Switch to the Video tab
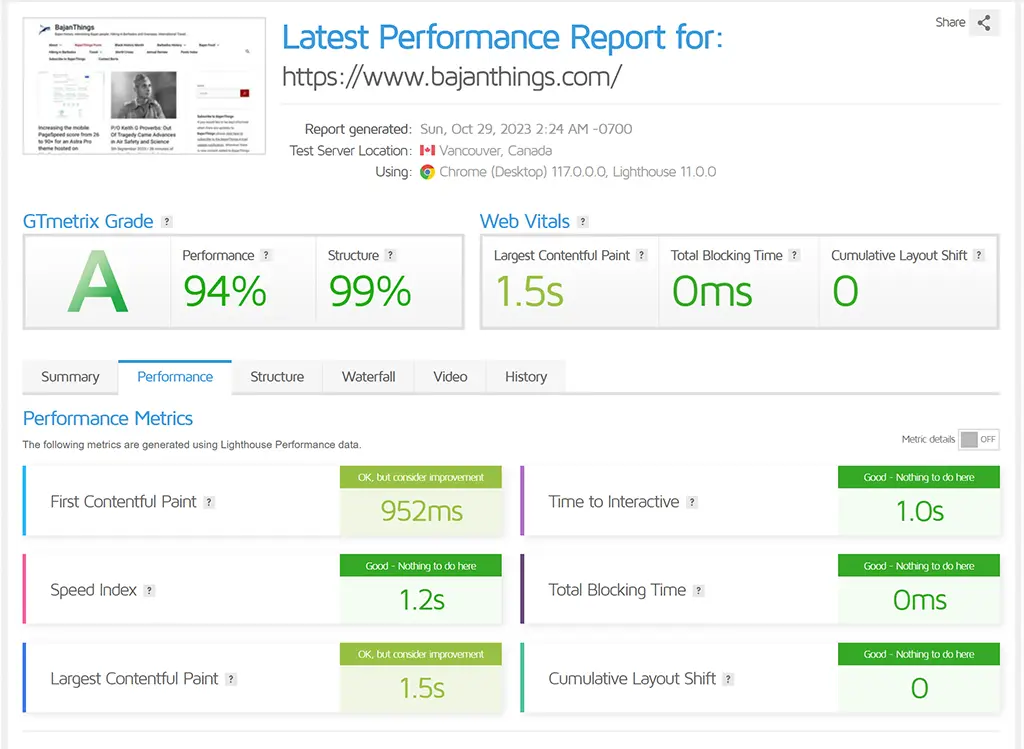 click(x=450, y=377)
